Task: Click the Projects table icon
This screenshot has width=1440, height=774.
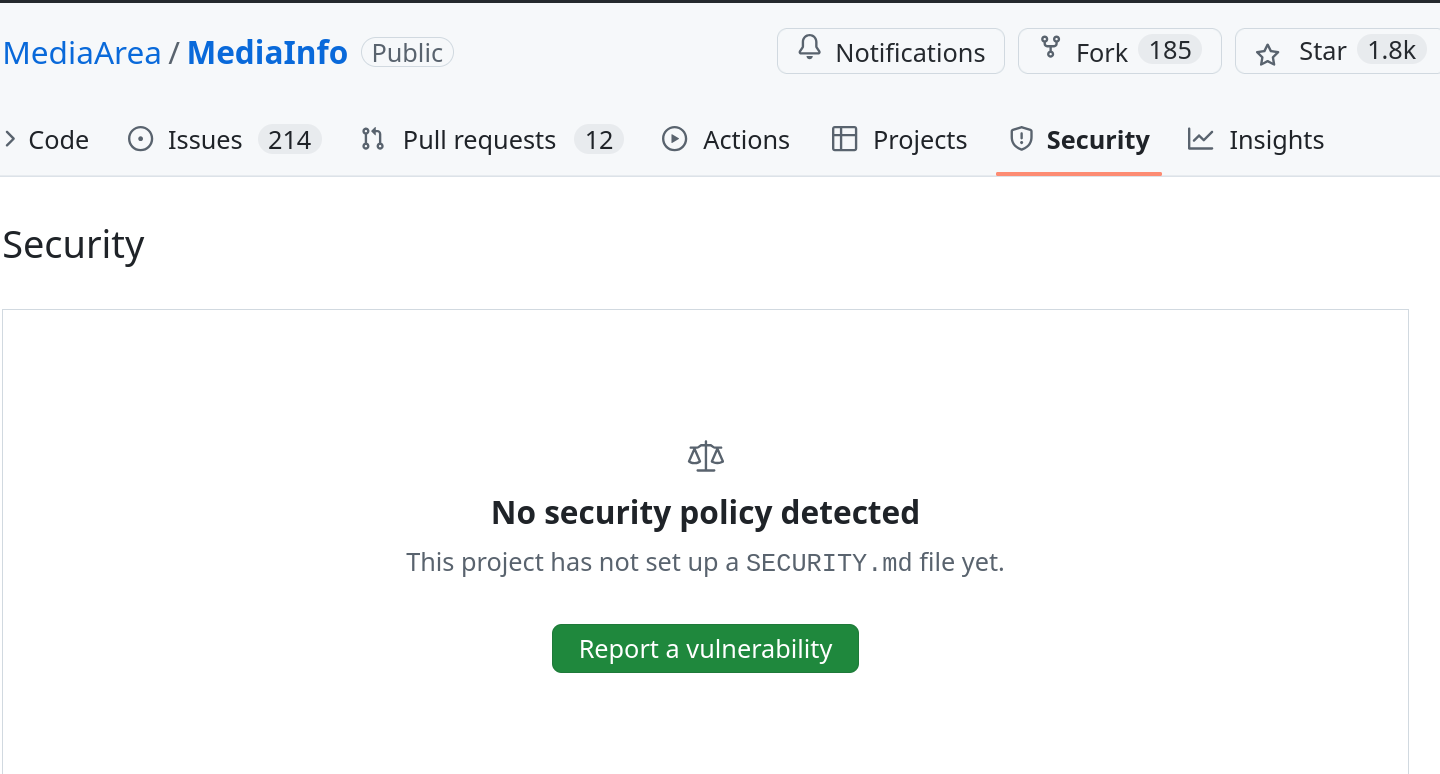Action: pos(845,140)
